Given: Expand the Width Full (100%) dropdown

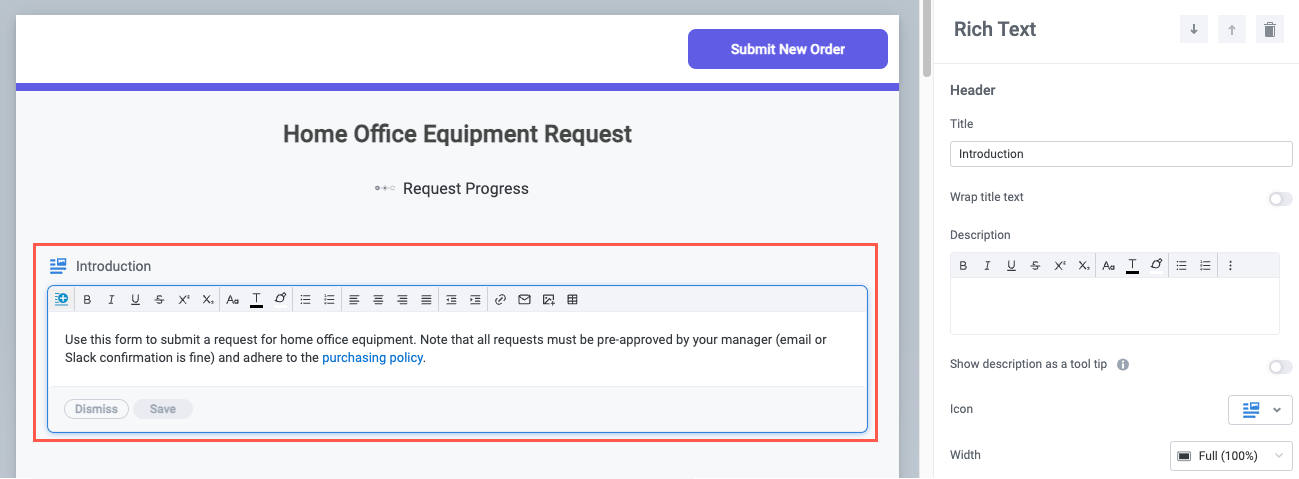Looking at the screenshot, I should coord(1231,456).
